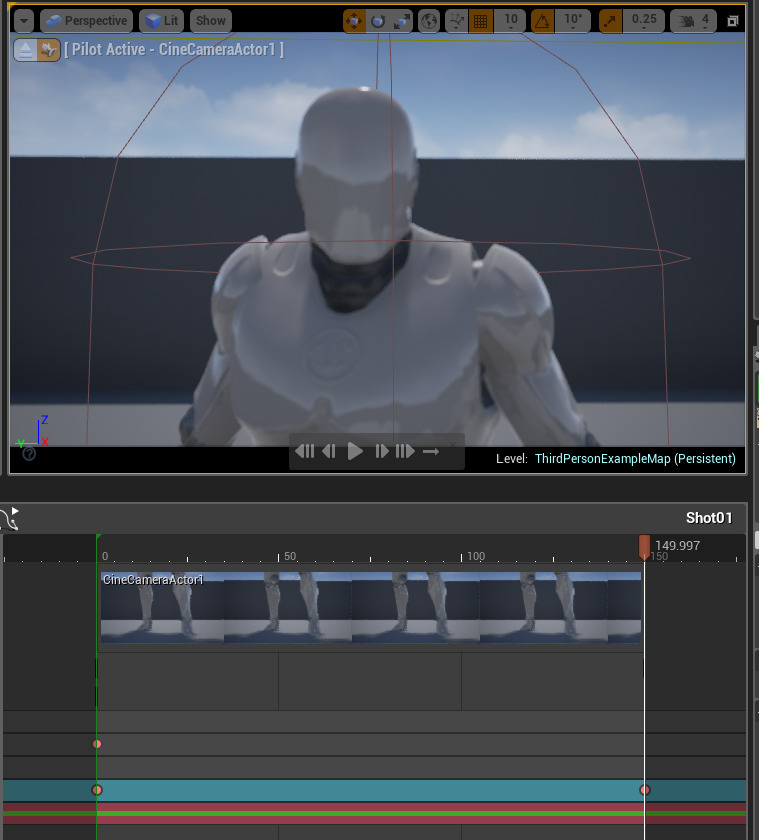
Task: Click the world coordinate system globe icon
Action: (x=429, y=21)
